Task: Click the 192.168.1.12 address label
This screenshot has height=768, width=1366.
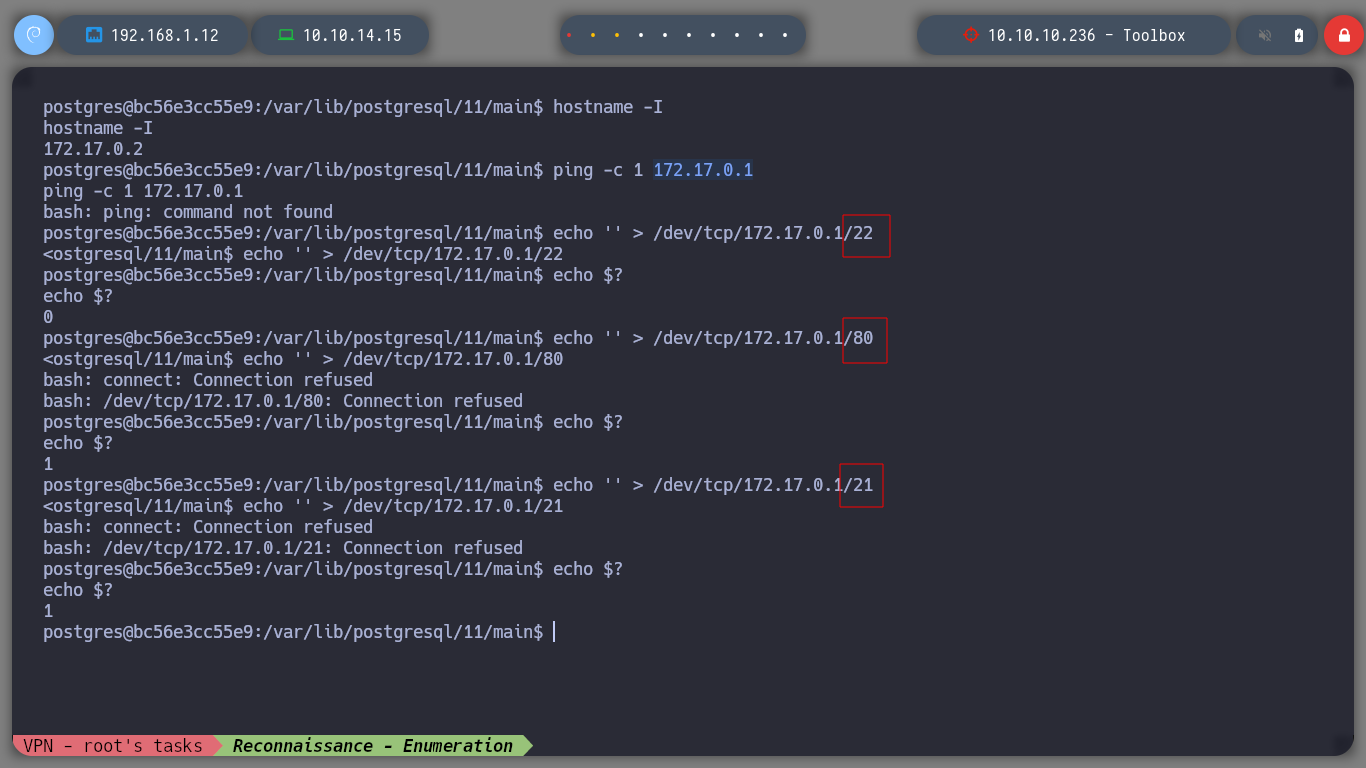Action: pyautogui.click(x=165, y=35)
